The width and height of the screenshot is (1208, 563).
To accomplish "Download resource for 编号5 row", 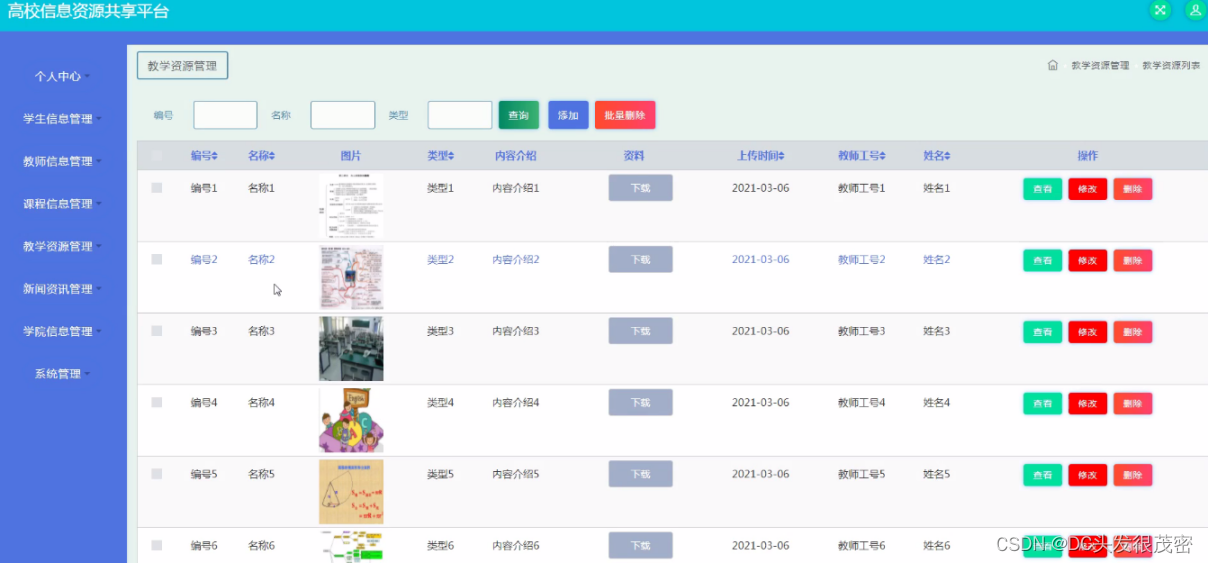I will click(640, 474).
